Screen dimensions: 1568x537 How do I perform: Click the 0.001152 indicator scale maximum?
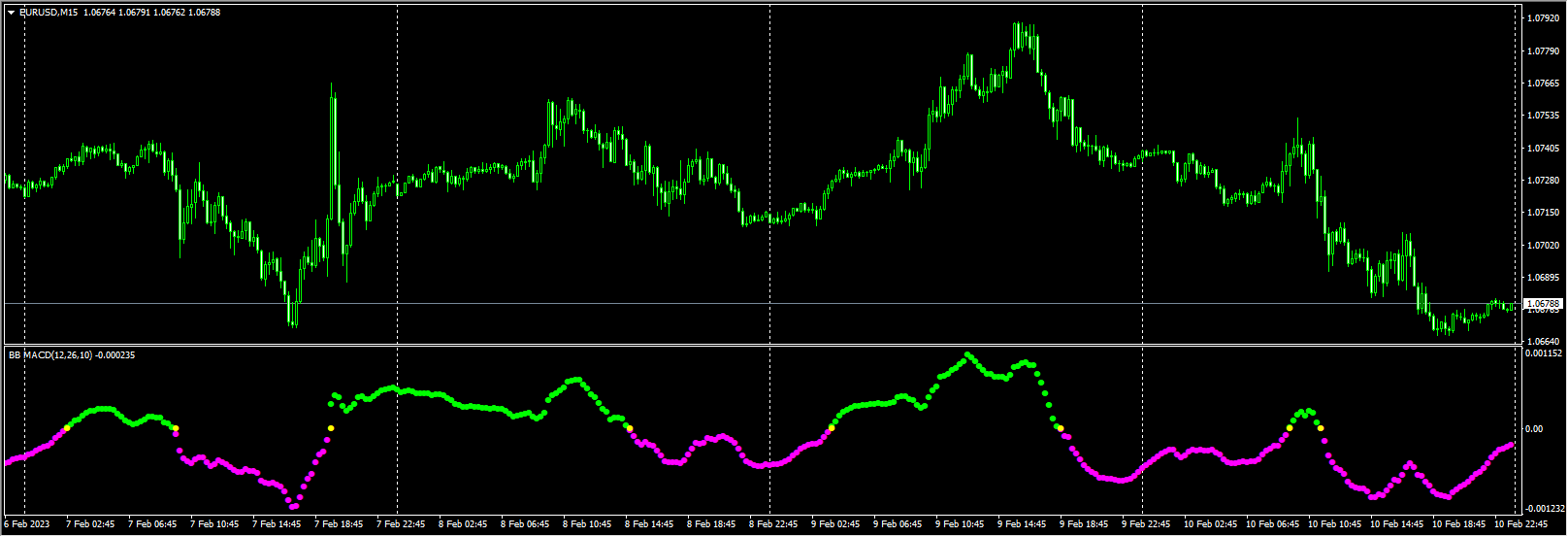[x=1544, y=353]
